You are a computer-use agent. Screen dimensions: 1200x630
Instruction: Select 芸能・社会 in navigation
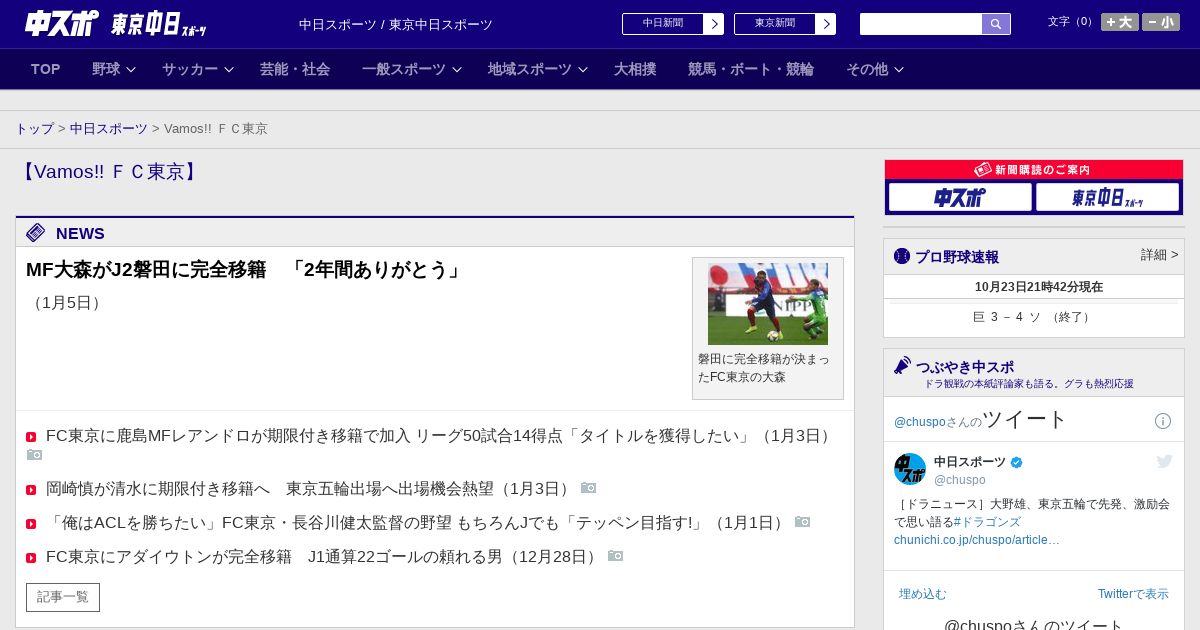click(x=295, y=69)
